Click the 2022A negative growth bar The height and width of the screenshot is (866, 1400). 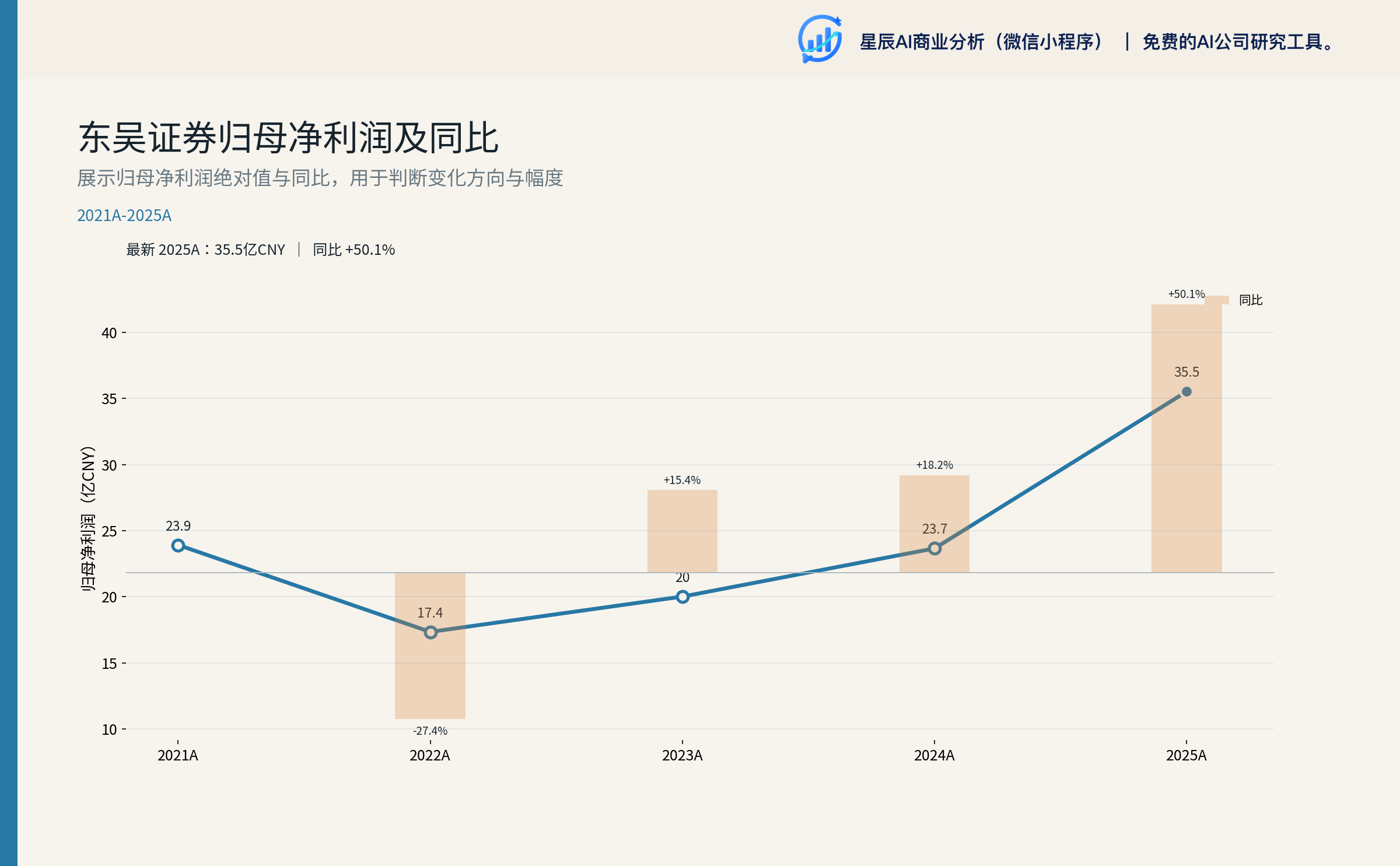tap(430, 646)
